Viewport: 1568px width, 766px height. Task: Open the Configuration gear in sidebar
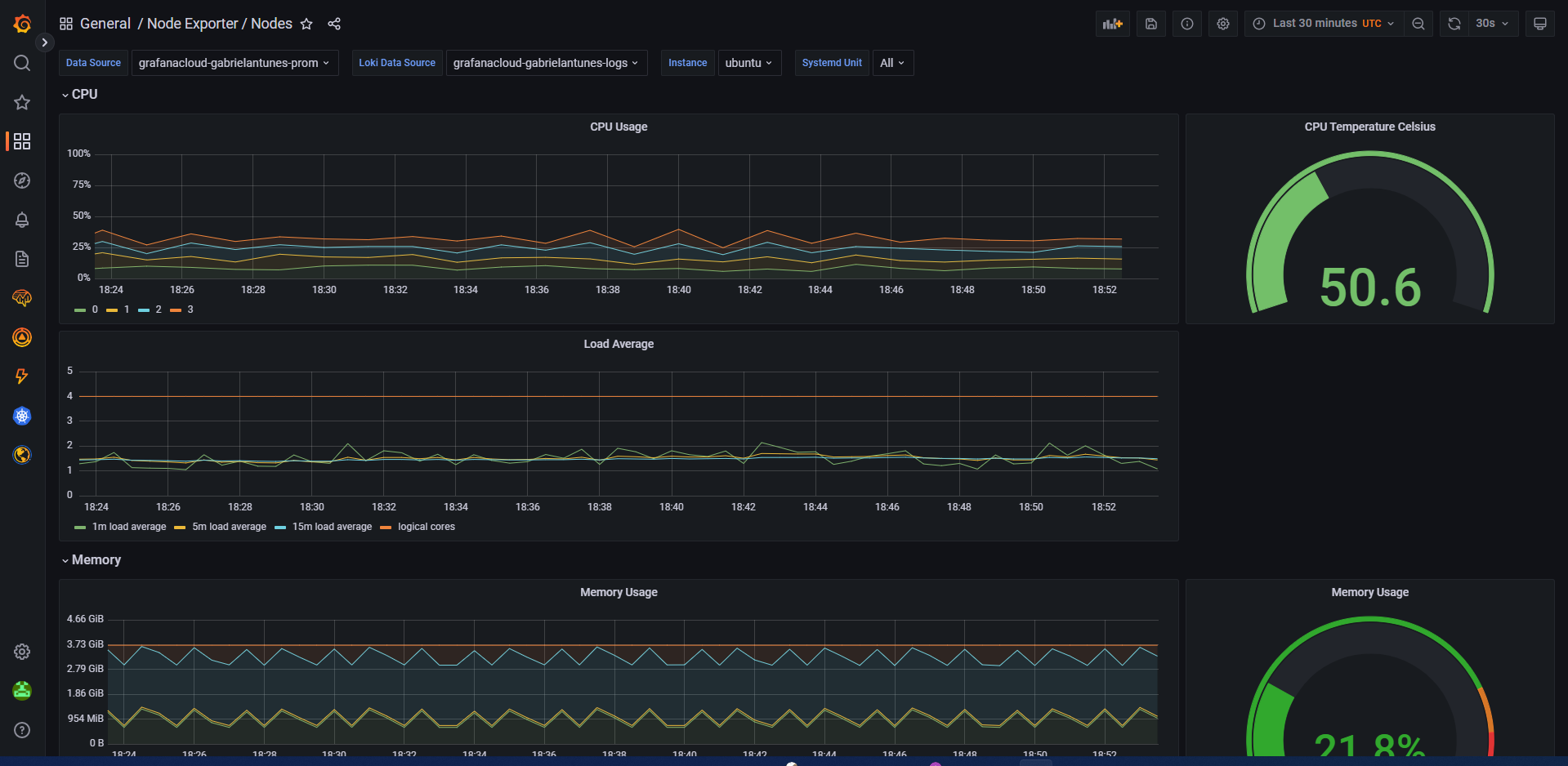click(22, 652)
